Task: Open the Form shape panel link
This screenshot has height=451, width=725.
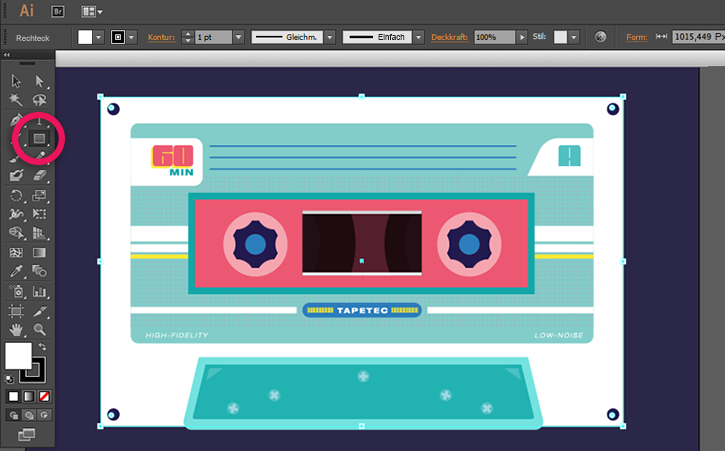Action: (636, 37)
